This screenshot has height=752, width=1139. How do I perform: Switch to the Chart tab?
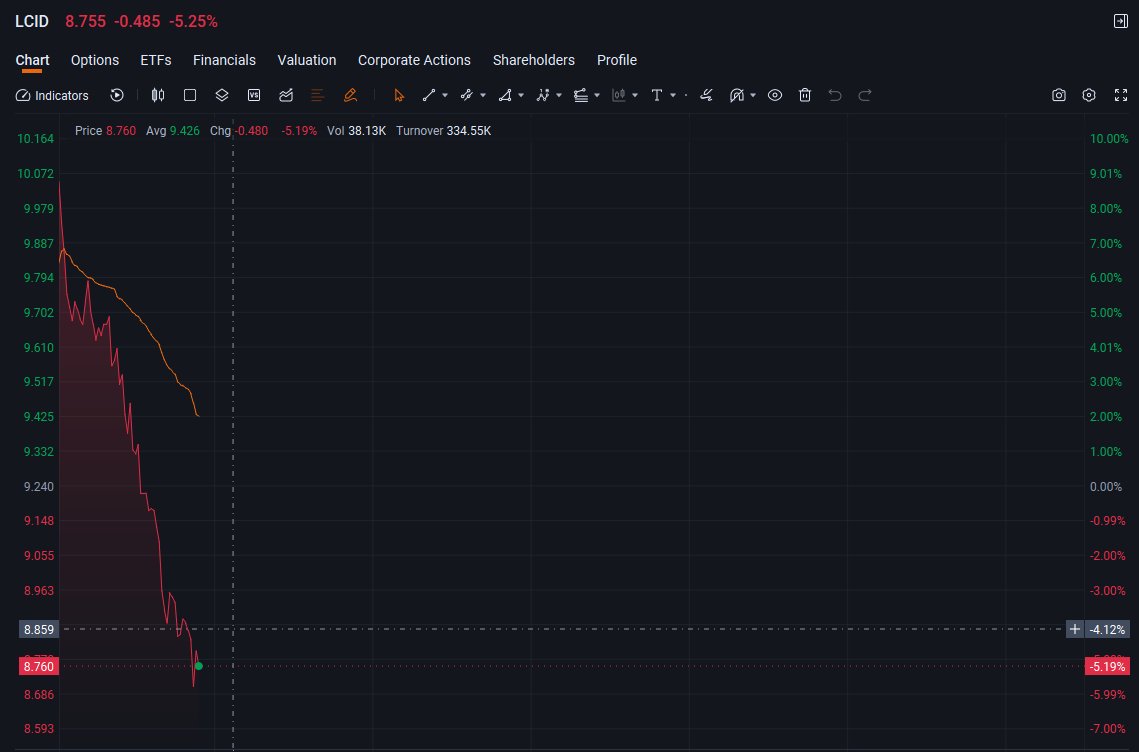point(33,60)
